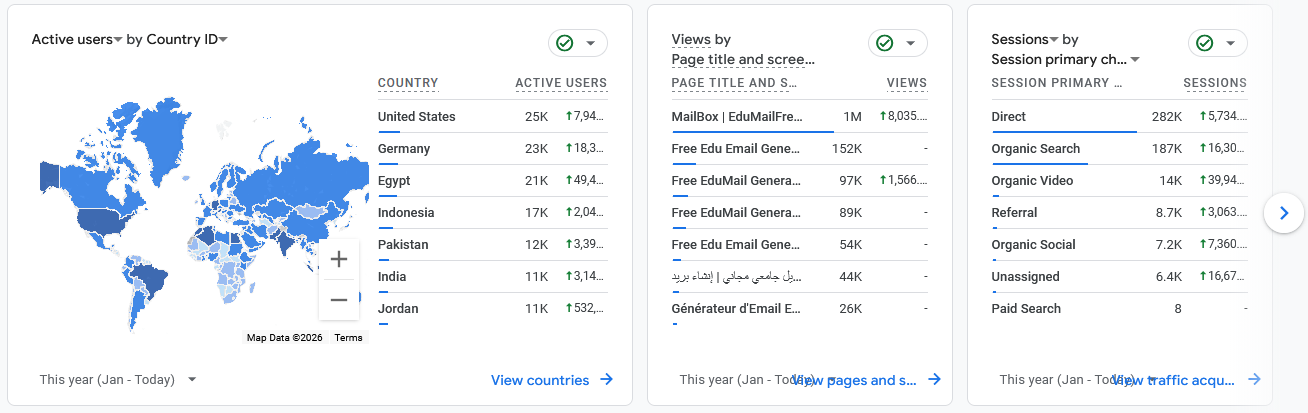Click the green check status icon on Views card
1308x413 pixels.
884,43
